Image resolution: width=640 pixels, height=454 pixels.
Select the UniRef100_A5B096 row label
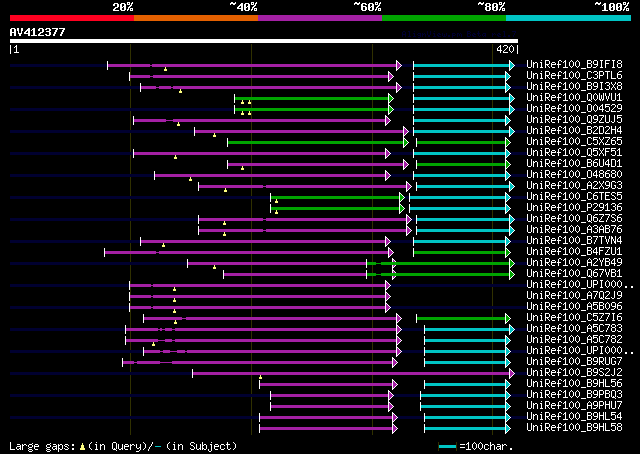[x=574, y=307]
